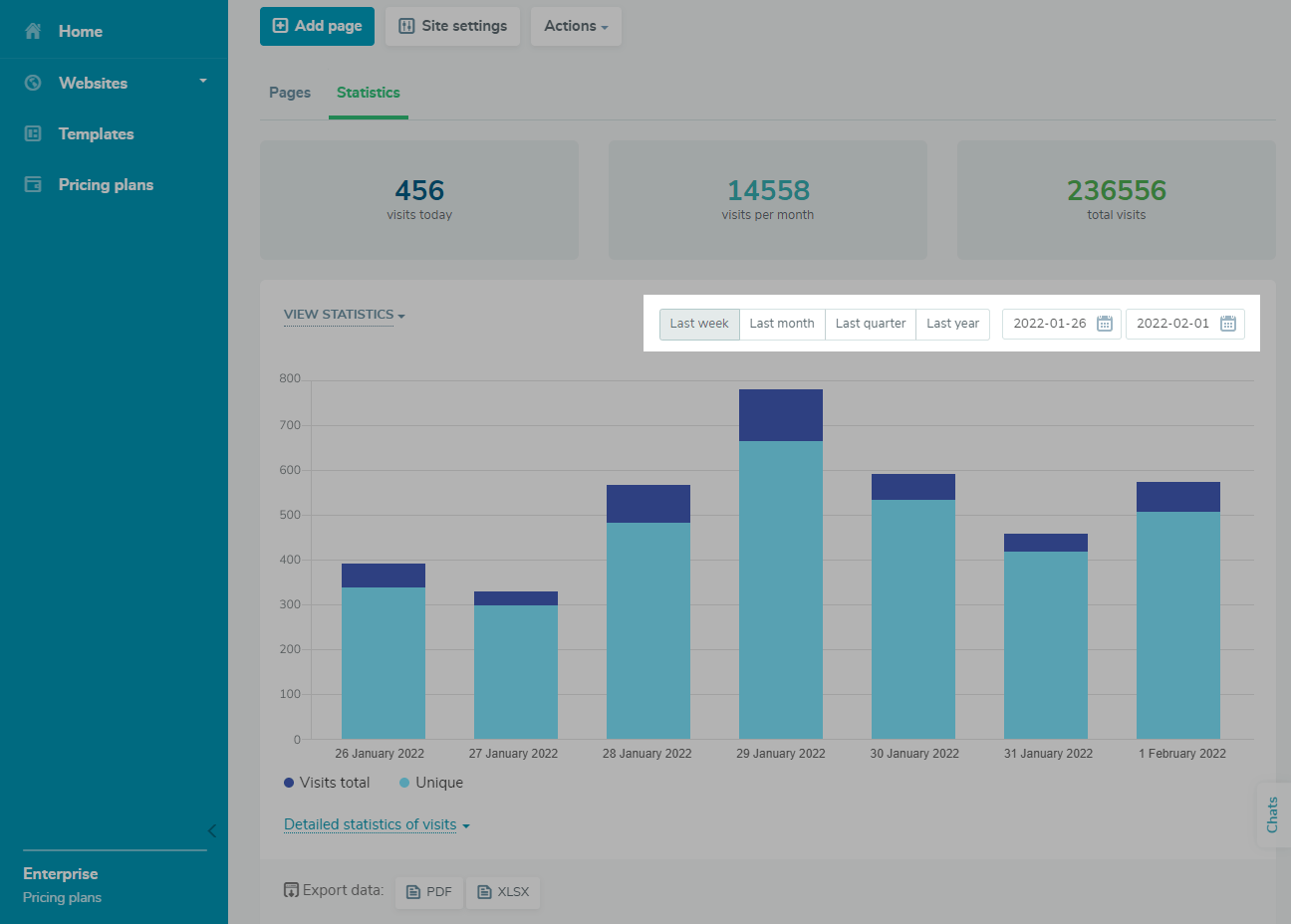1291x924 pixels.
Task: Switch to the Pages tab
Action: click(290, 93)
